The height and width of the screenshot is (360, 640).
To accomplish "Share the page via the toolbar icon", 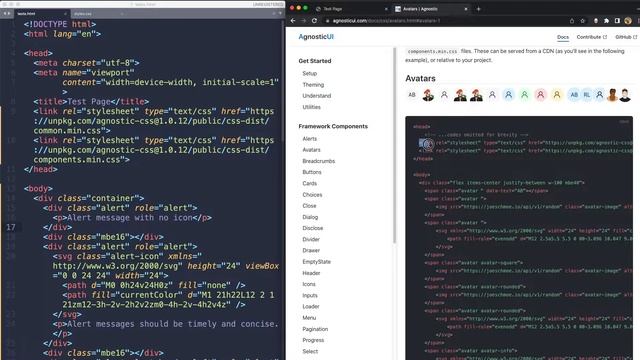I will click(572, 20).
